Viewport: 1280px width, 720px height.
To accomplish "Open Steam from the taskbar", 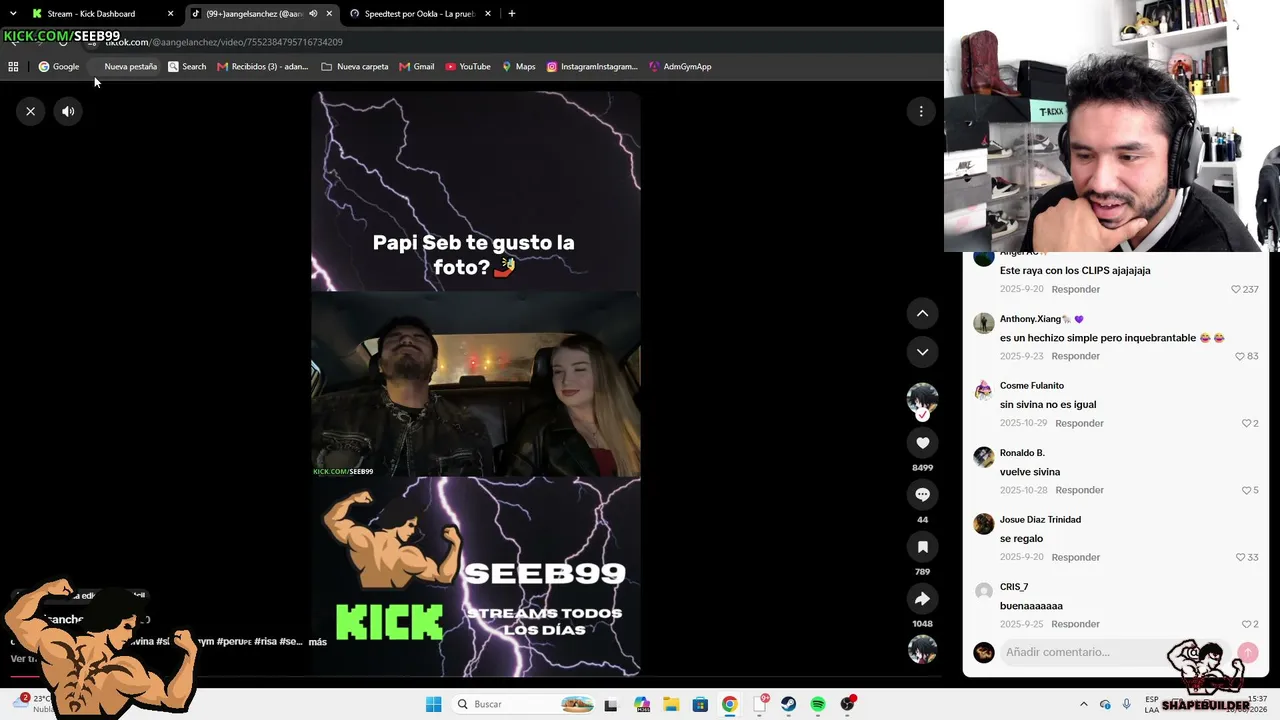I will coord(789,704).
